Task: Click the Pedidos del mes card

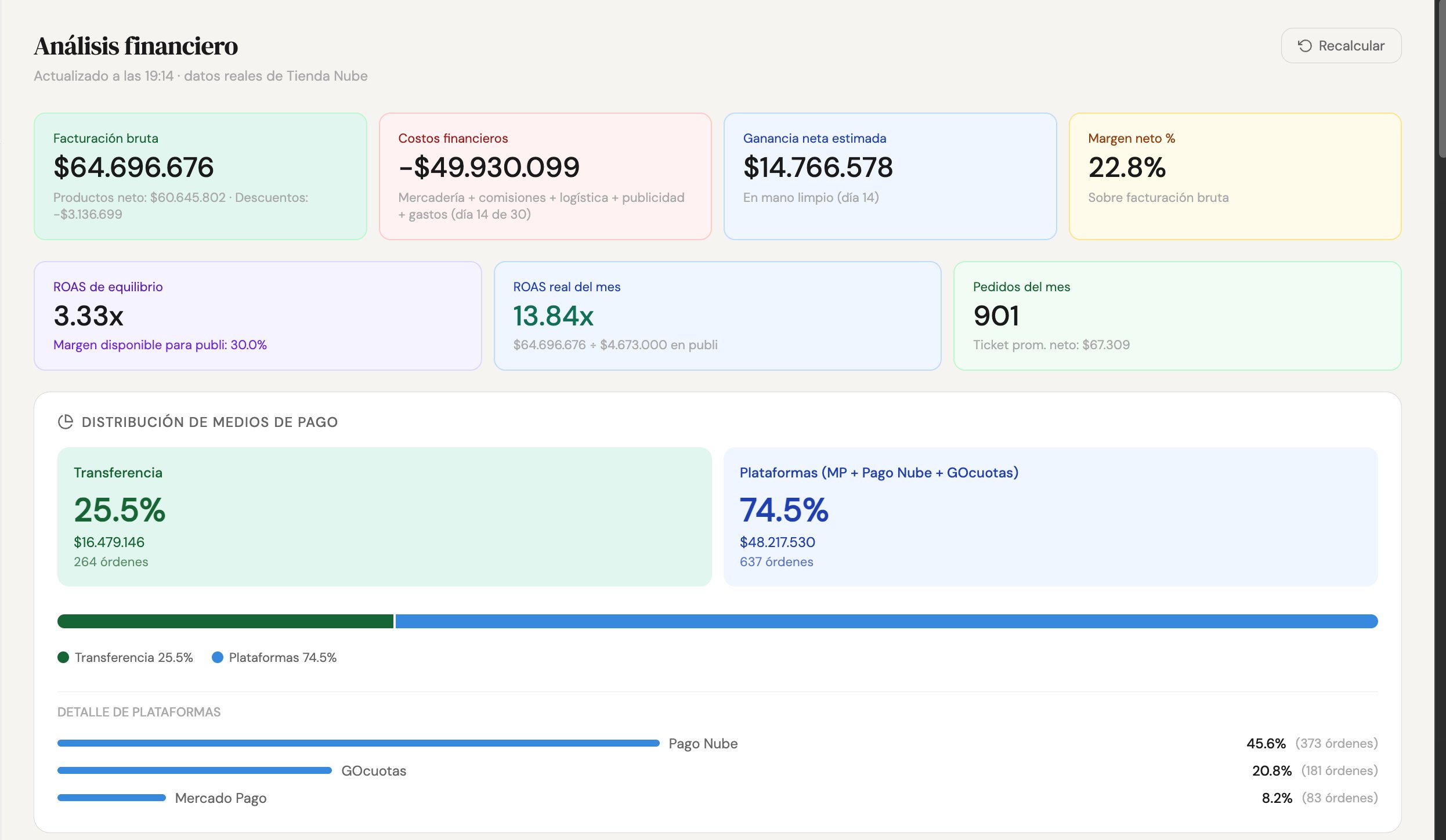Action: (x=1177, y=316)
